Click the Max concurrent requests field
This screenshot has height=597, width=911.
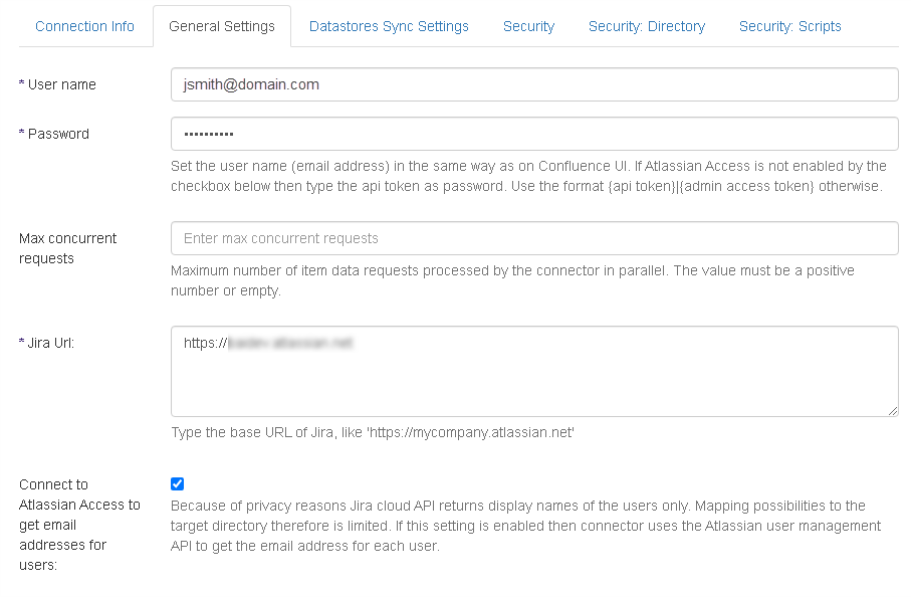point(534,238)
